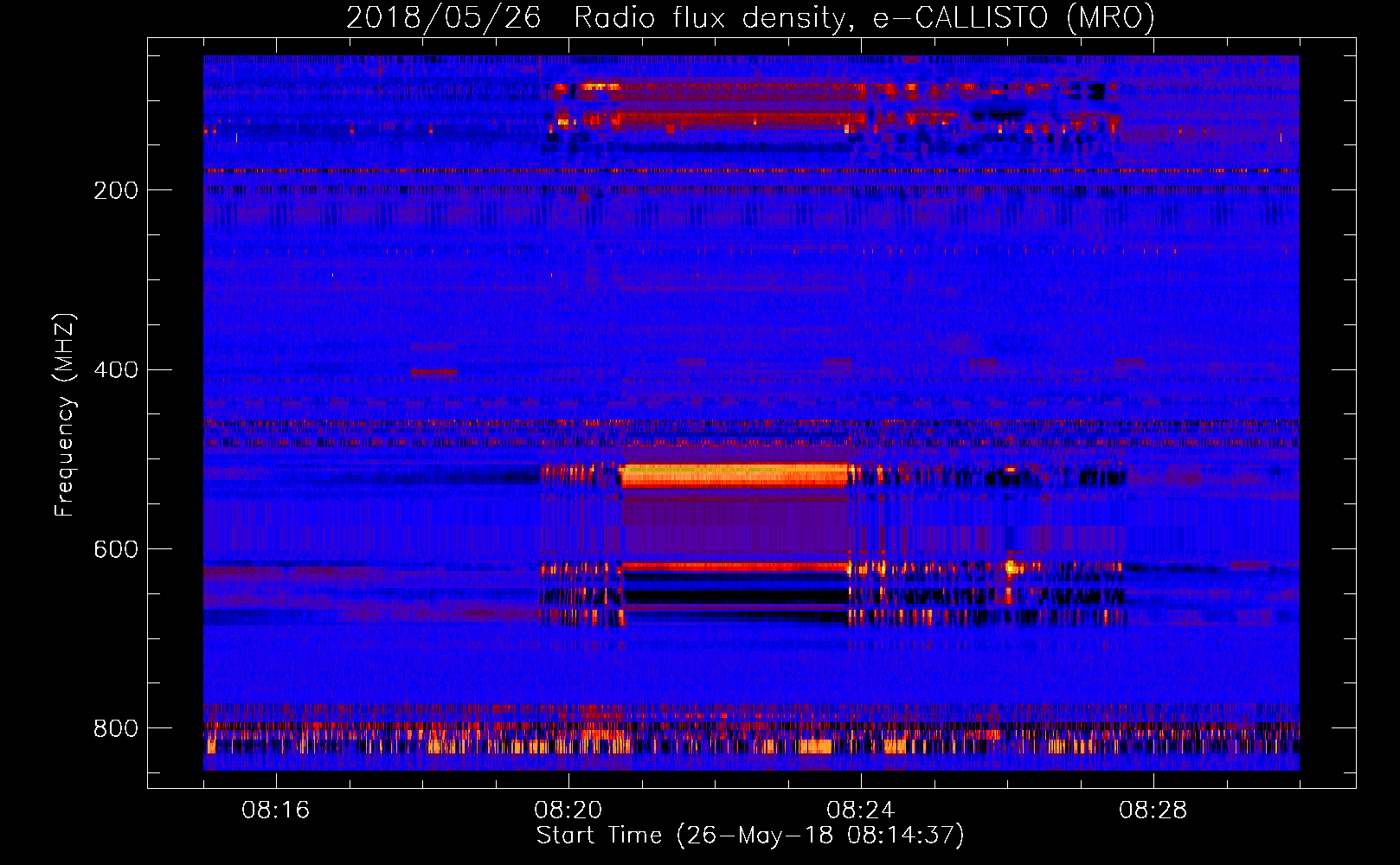Click the 200 frequency tick label
The image size is (1400, 865).
(116, 190)
